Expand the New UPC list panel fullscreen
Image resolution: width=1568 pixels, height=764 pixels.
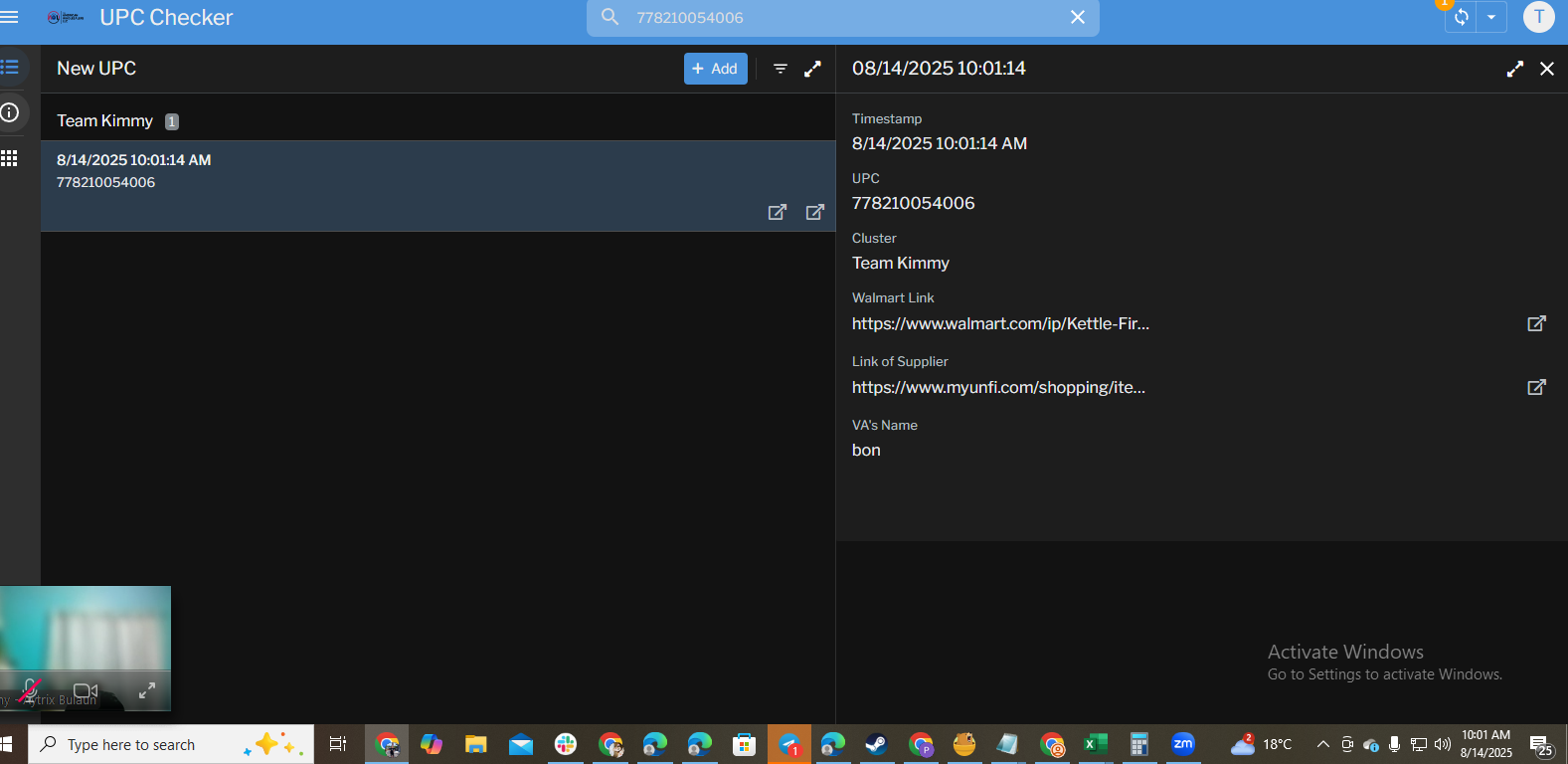click(812, 69)
